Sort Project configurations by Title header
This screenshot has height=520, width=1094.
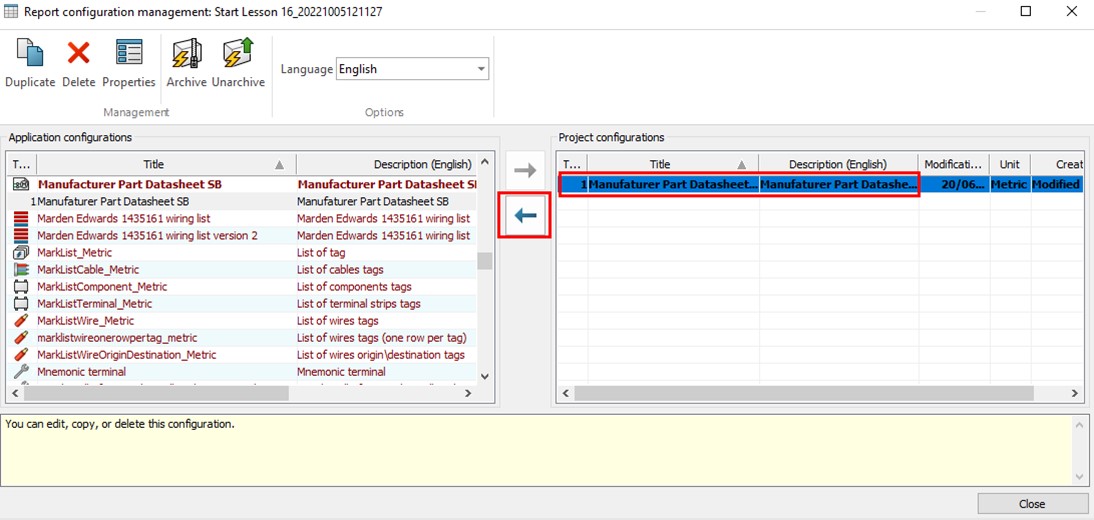(660, 164)
